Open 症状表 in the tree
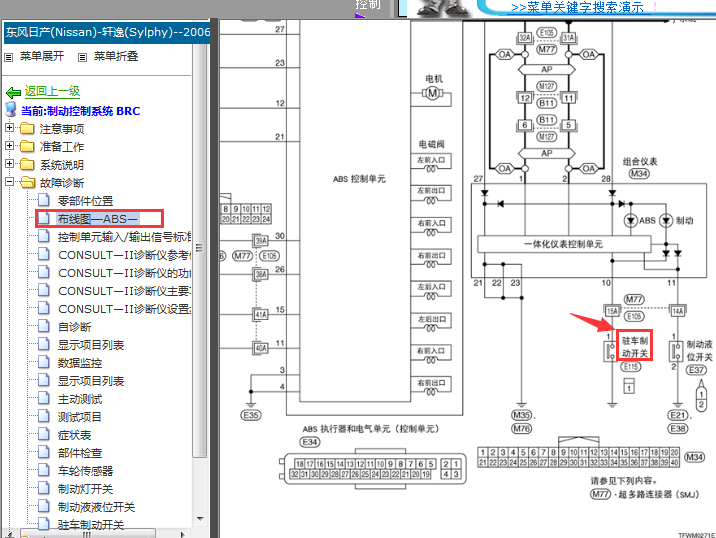The width and height of the screenshot is (716, 538). tap(74, 435)
